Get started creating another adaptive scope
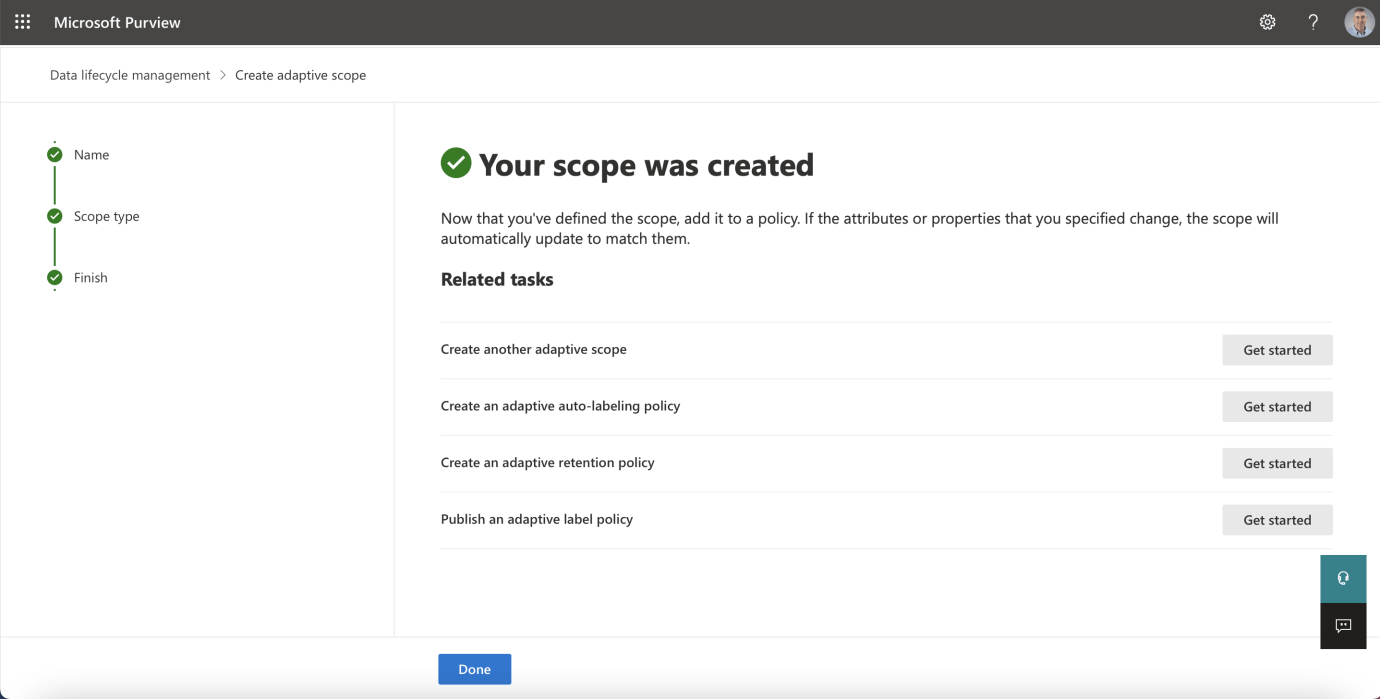Viewport: 1380px width, 699px height. (x=1277, y=350)
